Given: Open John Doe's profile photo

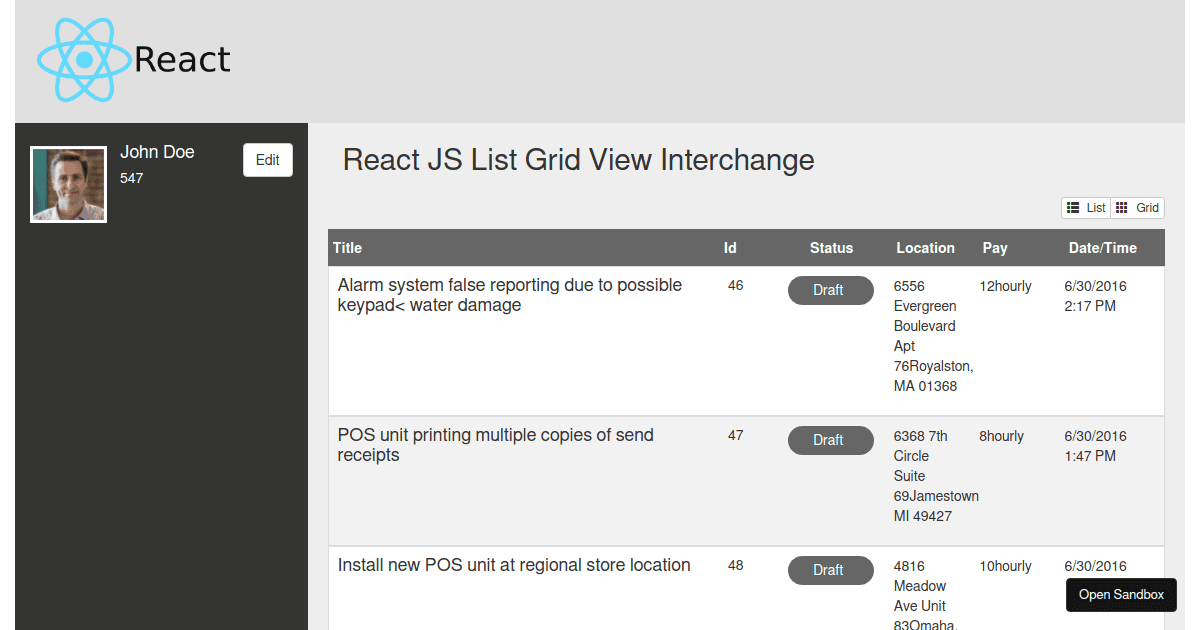Looking at the screenshot, I should 68,185.
